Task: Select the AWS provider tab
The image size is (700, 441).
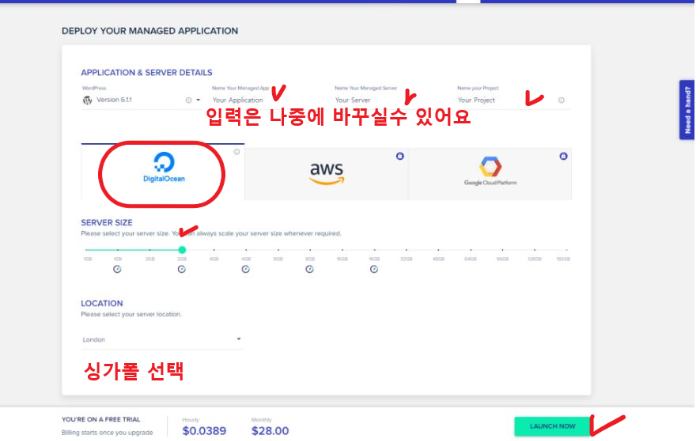Action: coord(326,174)
